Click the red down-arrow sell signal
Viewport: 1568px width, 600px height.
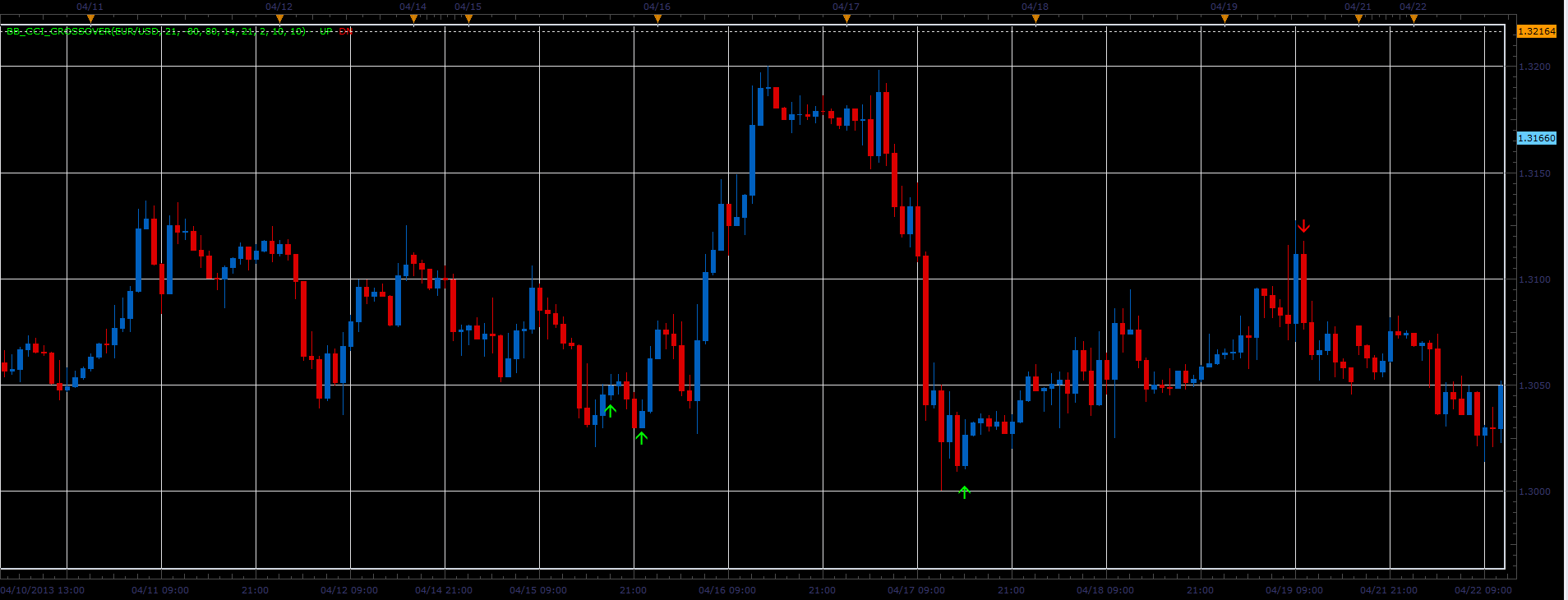(x=1303, y=226)
